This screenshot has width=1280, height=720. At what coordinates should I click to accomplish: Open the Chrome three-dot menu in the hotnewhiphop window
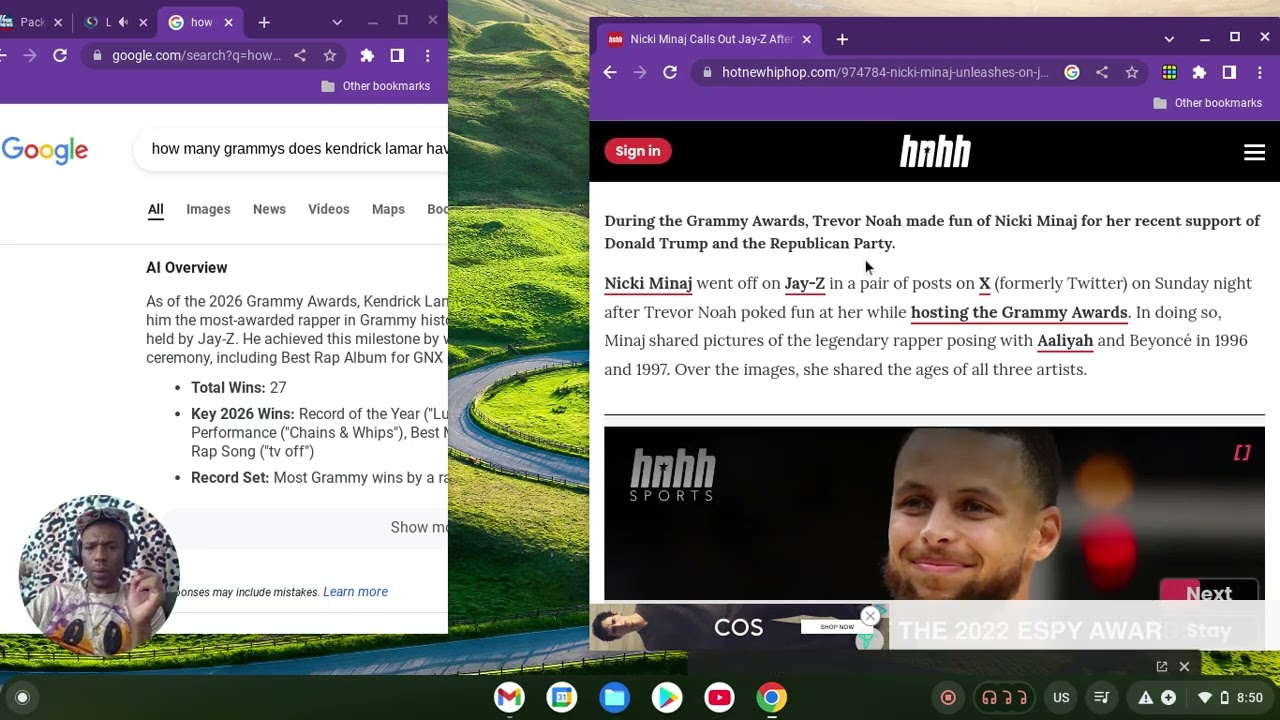[x=1259, y=72]
